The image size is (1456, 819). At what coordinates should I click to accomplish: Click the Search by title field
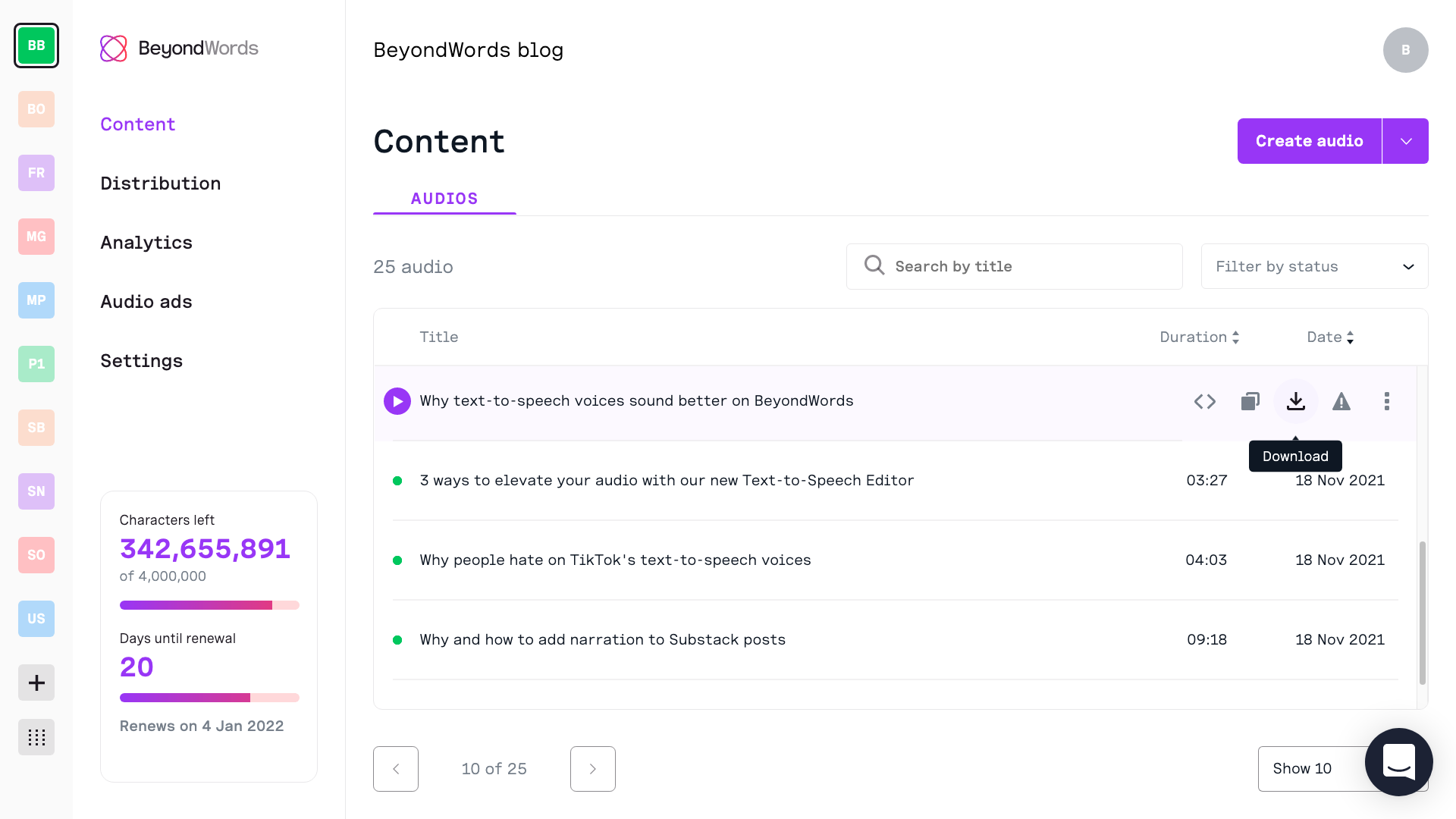pyautogui.click(x=1014, y=266)
